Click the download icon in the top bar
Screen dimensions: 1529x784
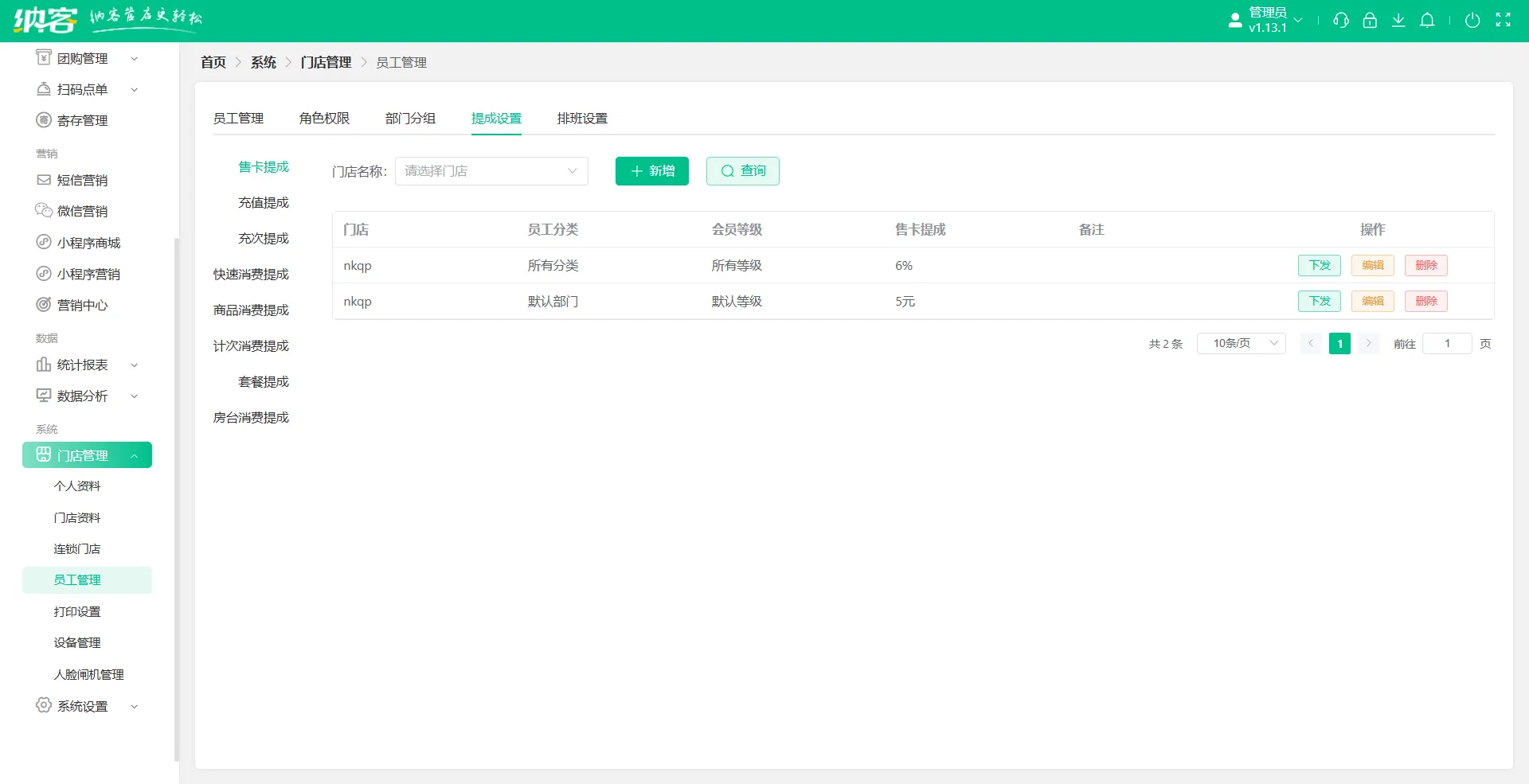point(1398,20)
